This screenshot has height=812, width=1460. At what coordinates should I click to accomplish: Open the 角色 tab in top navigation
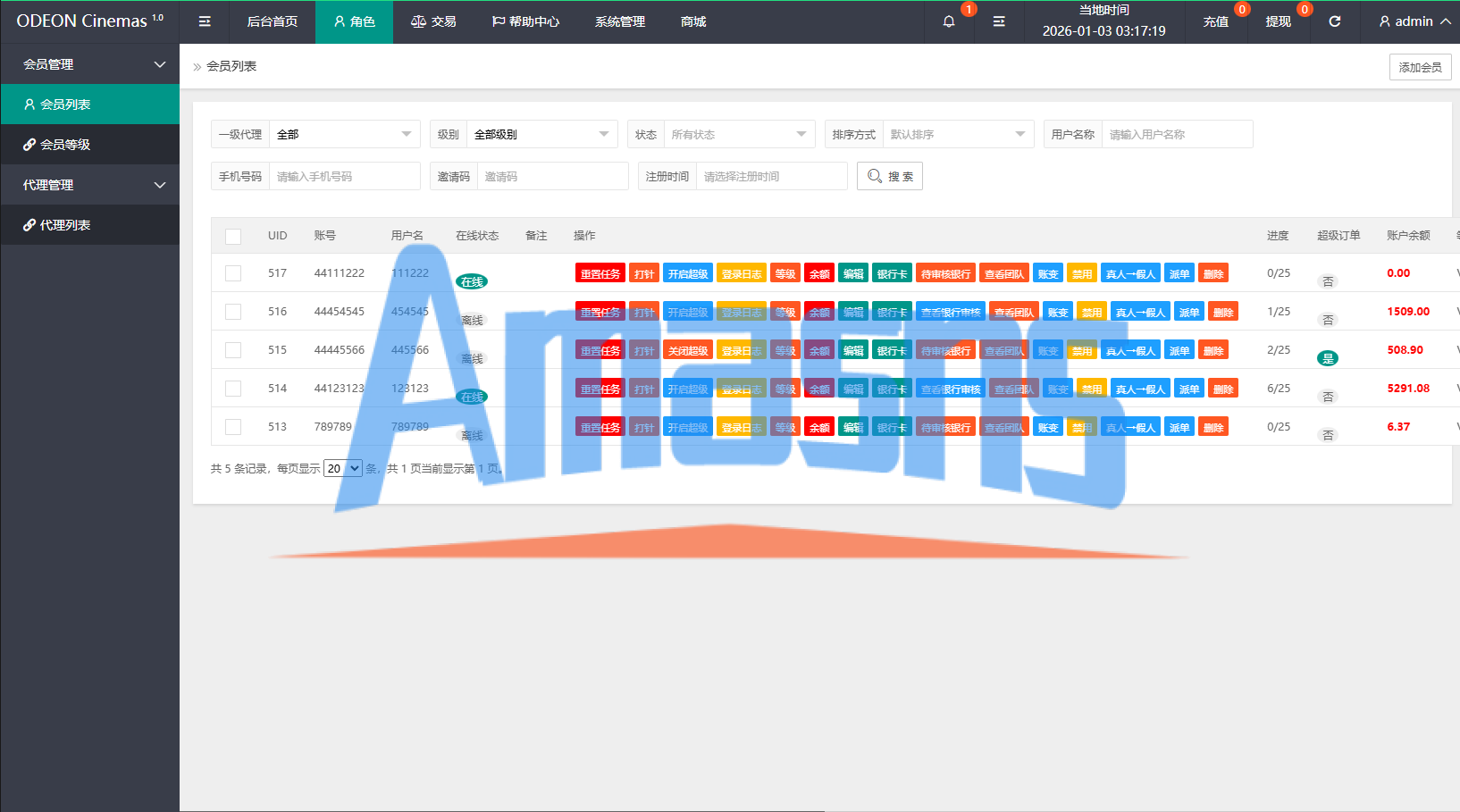coord(354,21)
